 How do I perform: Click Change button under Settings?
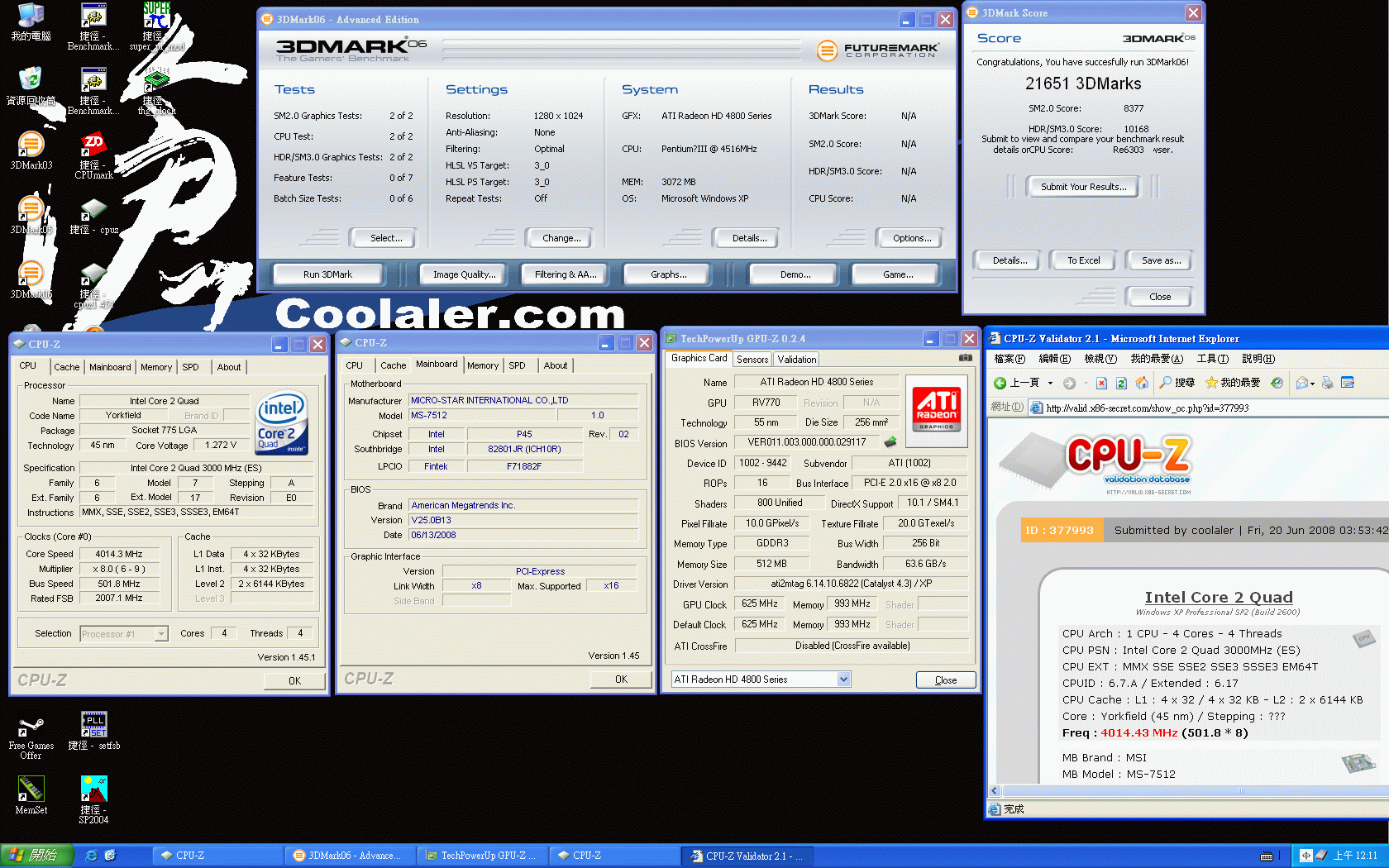561,238
